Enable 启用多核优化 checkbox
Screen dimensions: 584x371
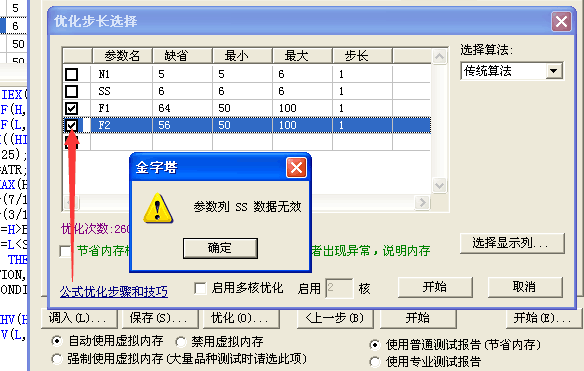(x=200, y=288)
